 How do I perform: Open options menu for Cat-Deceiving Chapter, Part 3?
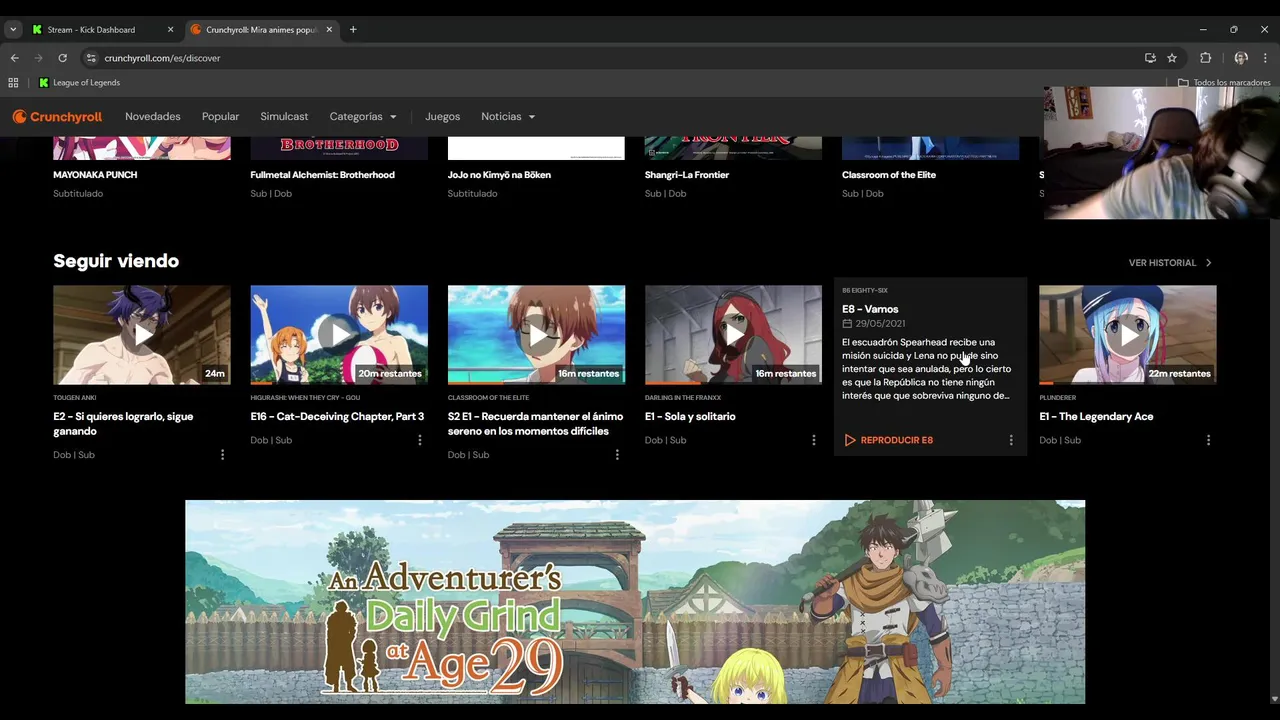(419, 440)
